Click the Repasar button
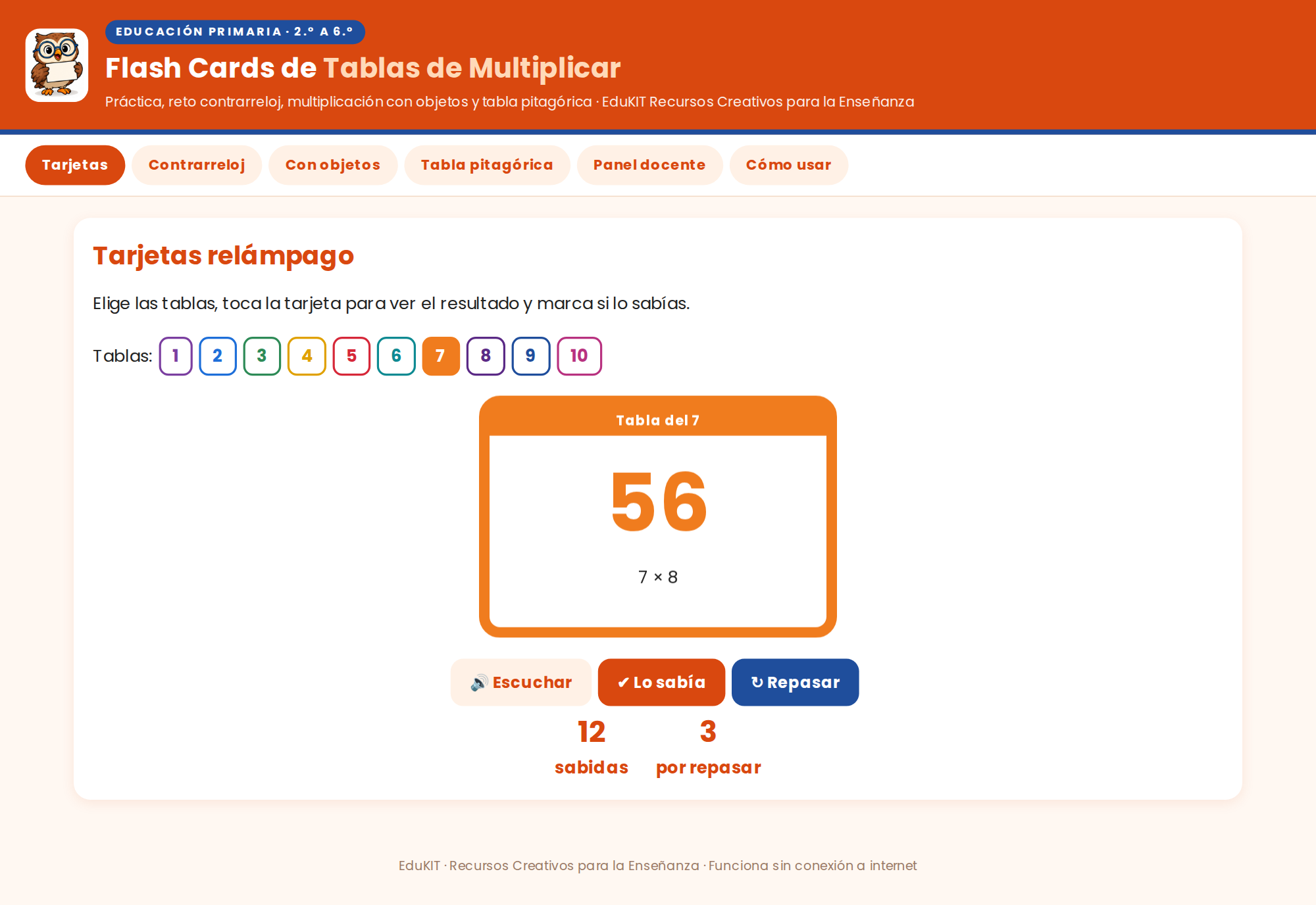This screenshot has width=1316, height=905. (795, 682)
